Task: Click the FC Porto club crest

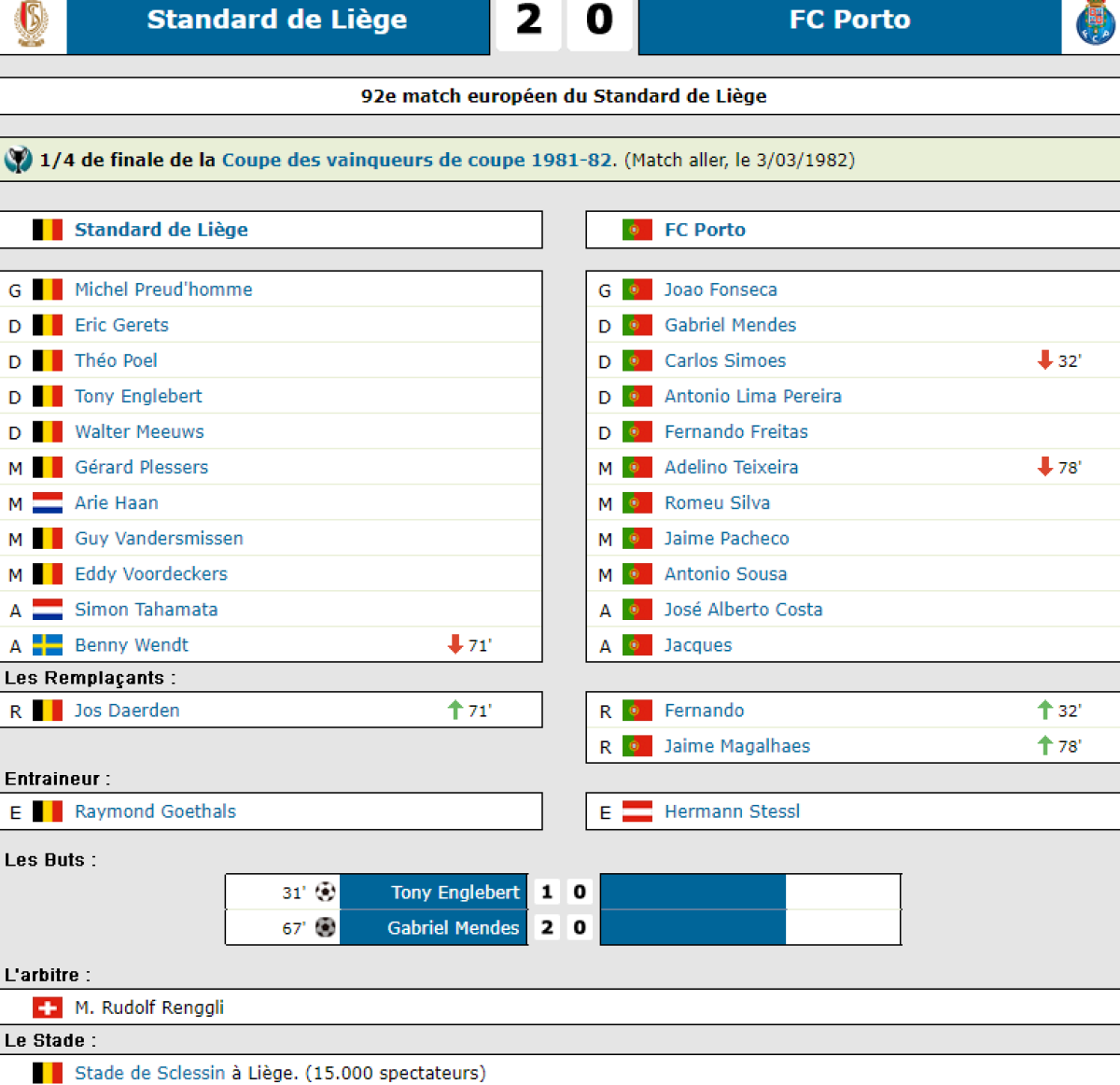Action: (x=1094, y=22)
